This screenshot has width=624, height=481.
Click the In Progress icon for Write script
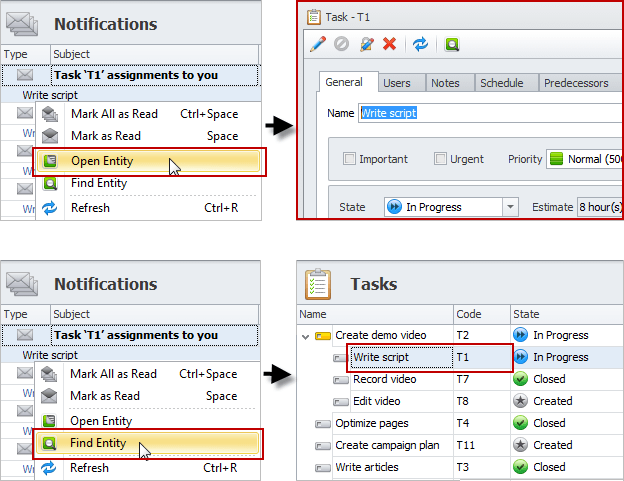(x=520, y=357)
